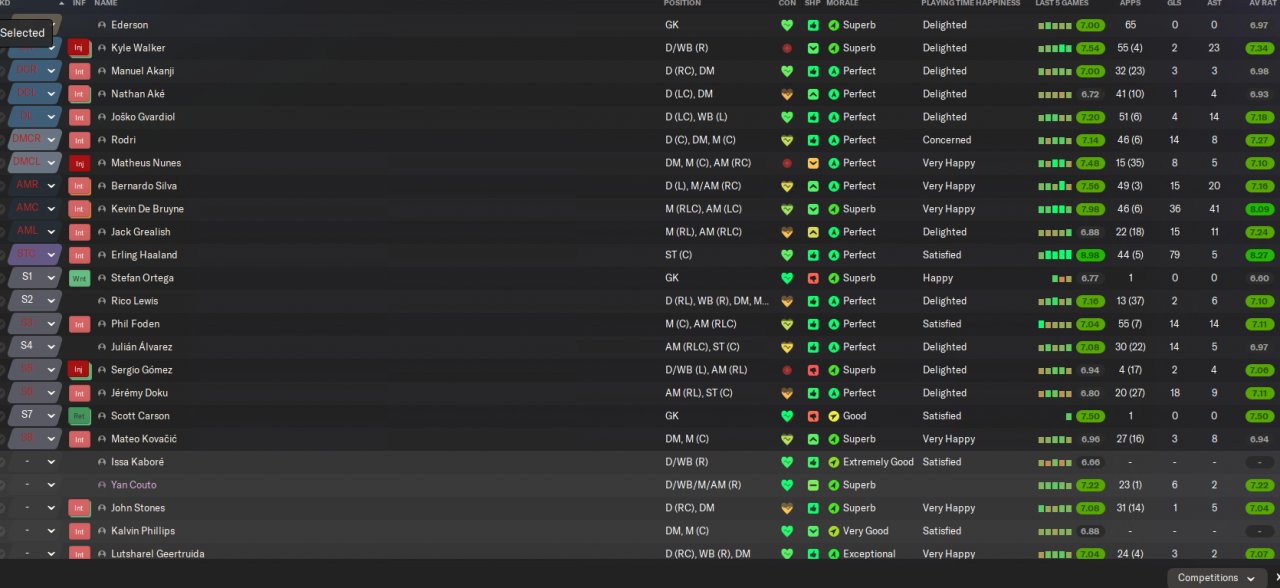Sort by the LAST 5 GAMES header
The width and height of the screenshot is (1280, 588).
[x=1061, y=4]
